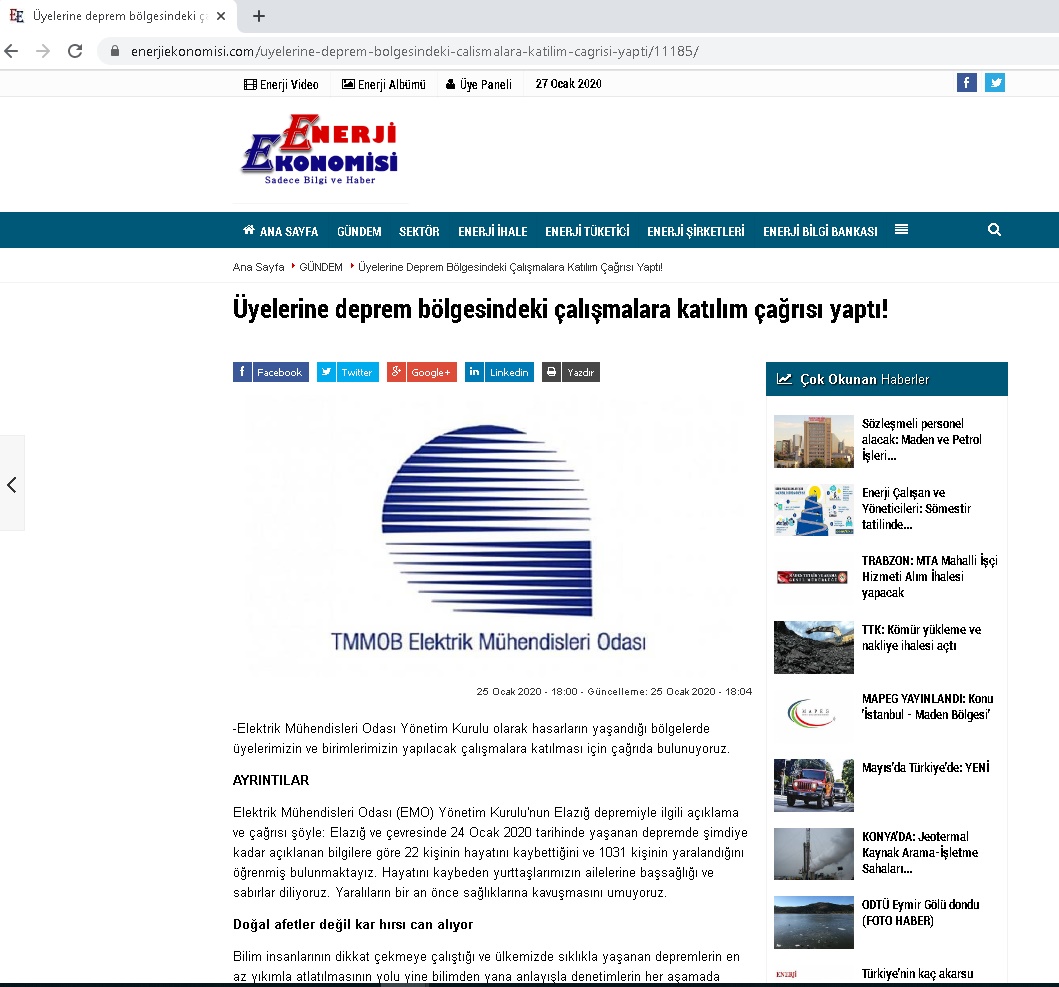Open Mayıs'da Türkiye'de: YENİ headline
Viewport: 1059px width, 987px height.
coord(926,767)
